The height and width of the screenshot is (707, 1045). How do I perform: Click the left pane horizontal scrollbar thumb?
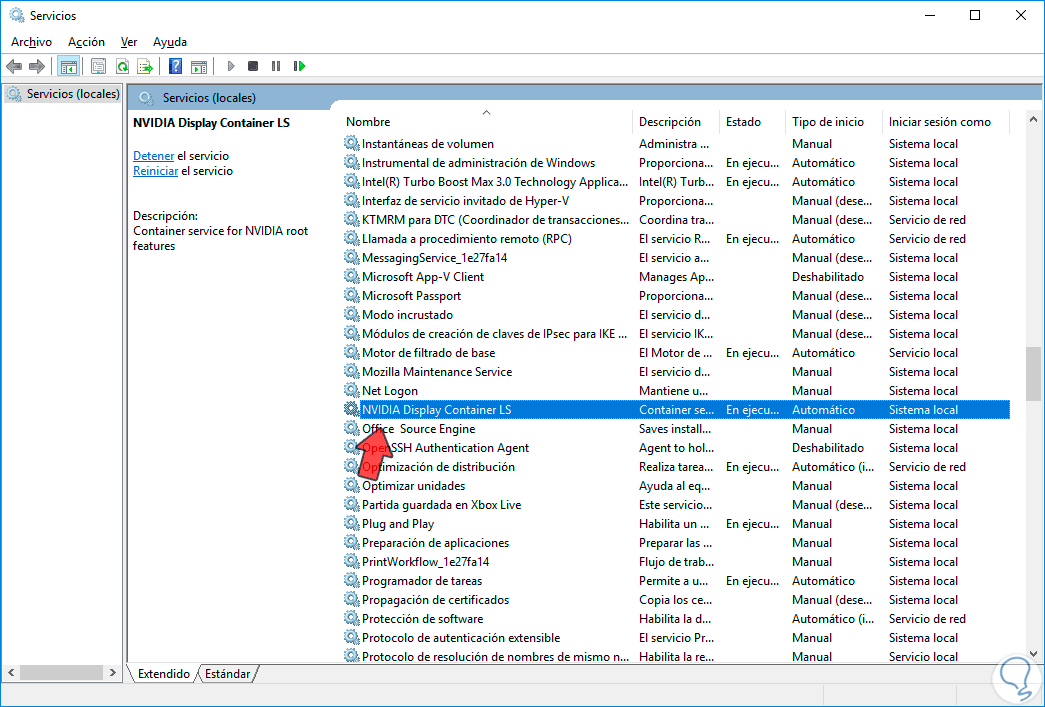point(61,673)
